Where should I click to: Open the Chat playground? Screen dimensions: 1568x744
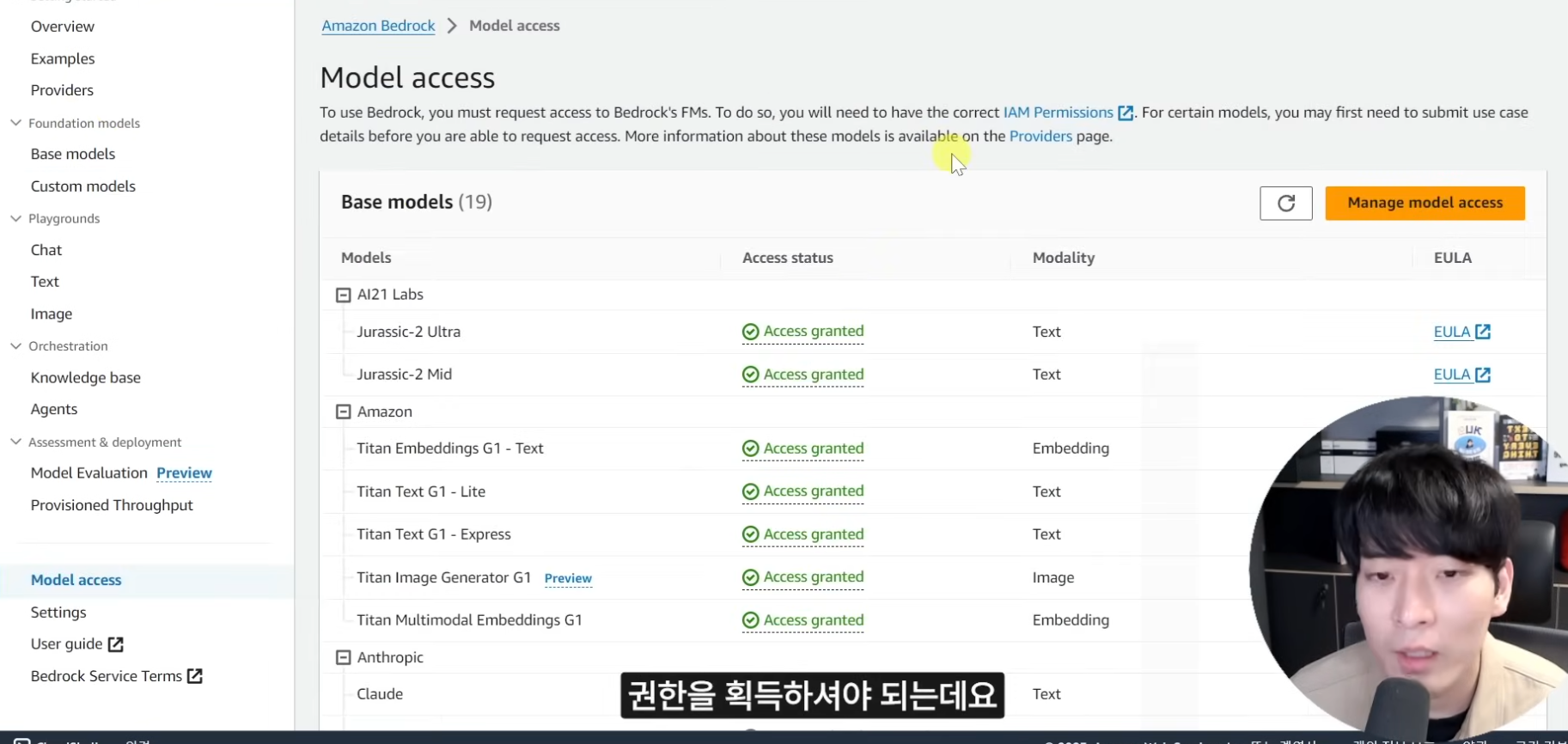click(x=46, y=250)
